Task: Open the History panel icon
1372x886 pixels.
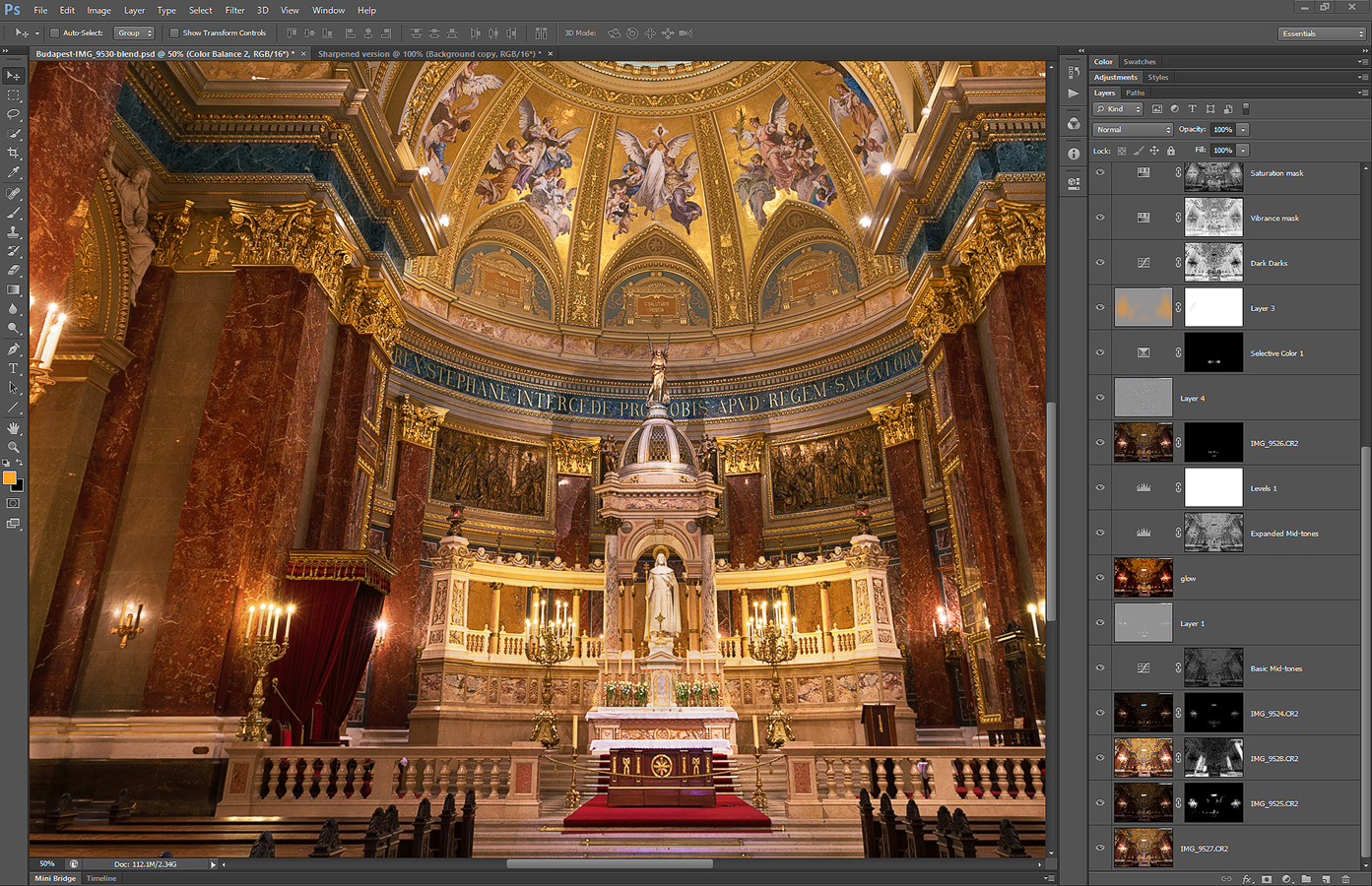Action: pyautogui.click(x=1074, y=73)
